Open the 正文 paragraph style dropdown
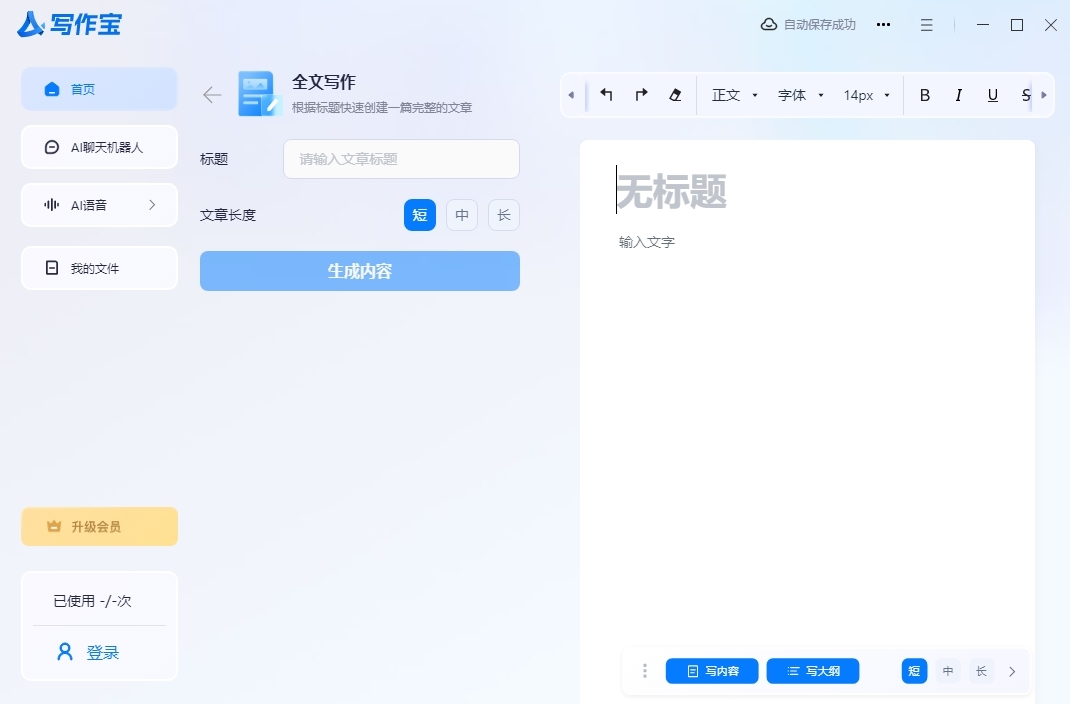 732,94
